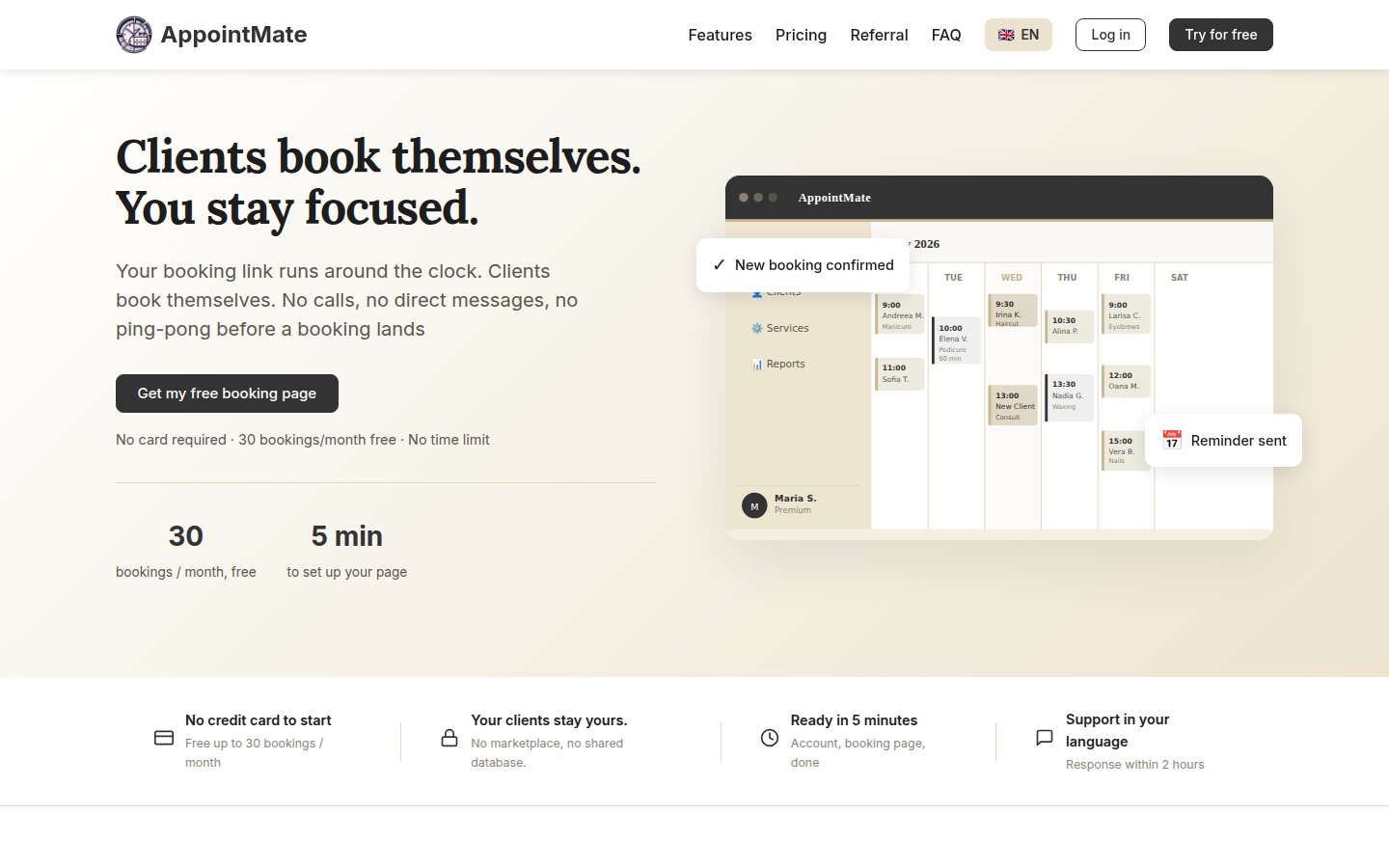Click the calendar icon in Reminder sent
Screen dimensions: 1389x868
coord(1172,440)
